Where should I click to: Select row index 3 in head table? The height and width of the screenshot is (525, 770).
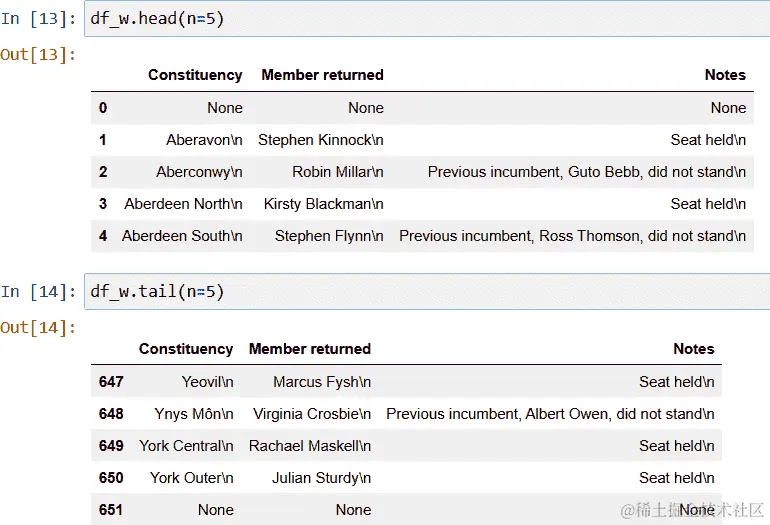[103, 204]
